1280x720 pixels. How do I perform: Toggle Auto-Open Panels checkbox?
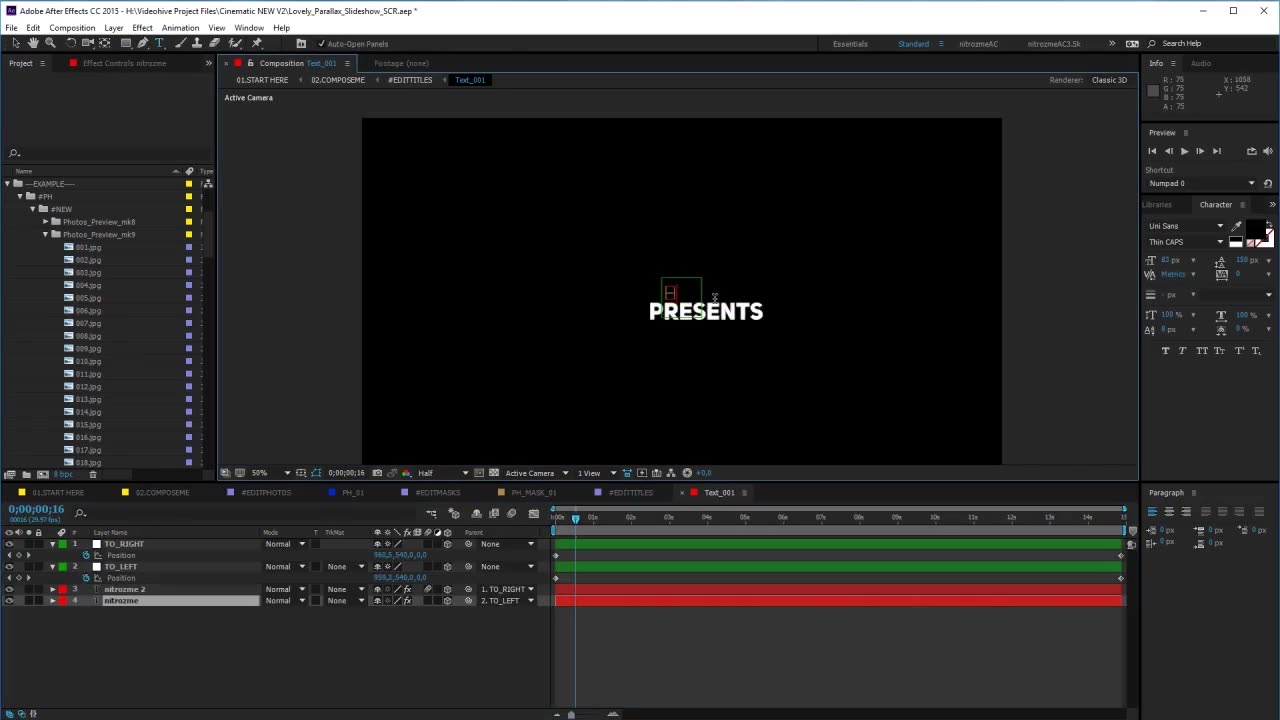click(321, 44)
